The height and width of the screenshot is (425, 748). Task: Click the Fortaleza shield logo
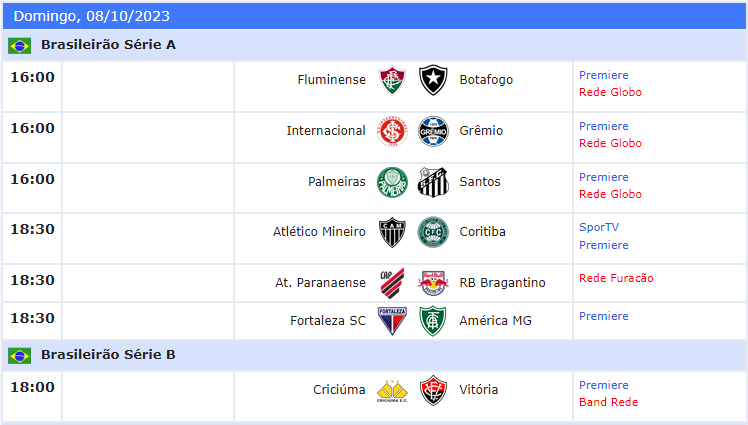pos(392,321)
